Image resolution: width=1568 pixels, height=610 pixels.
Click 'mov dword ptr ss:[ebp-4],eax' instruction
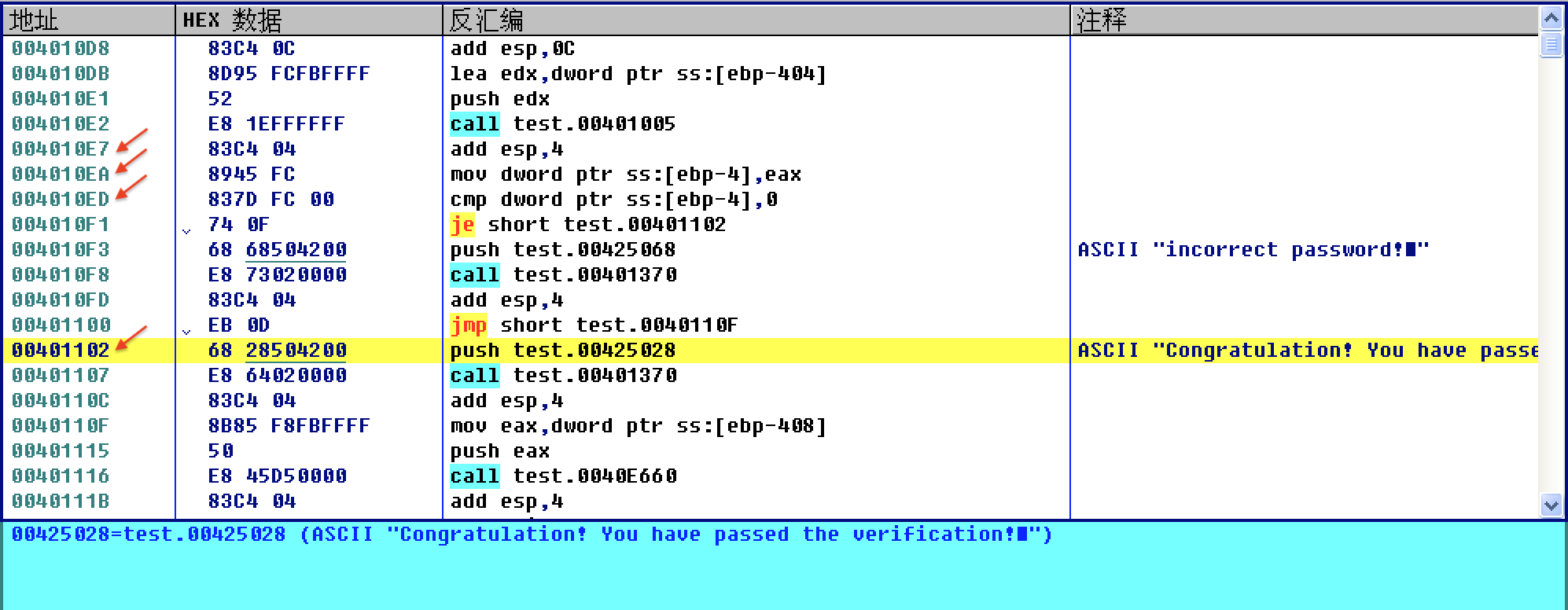625,175
